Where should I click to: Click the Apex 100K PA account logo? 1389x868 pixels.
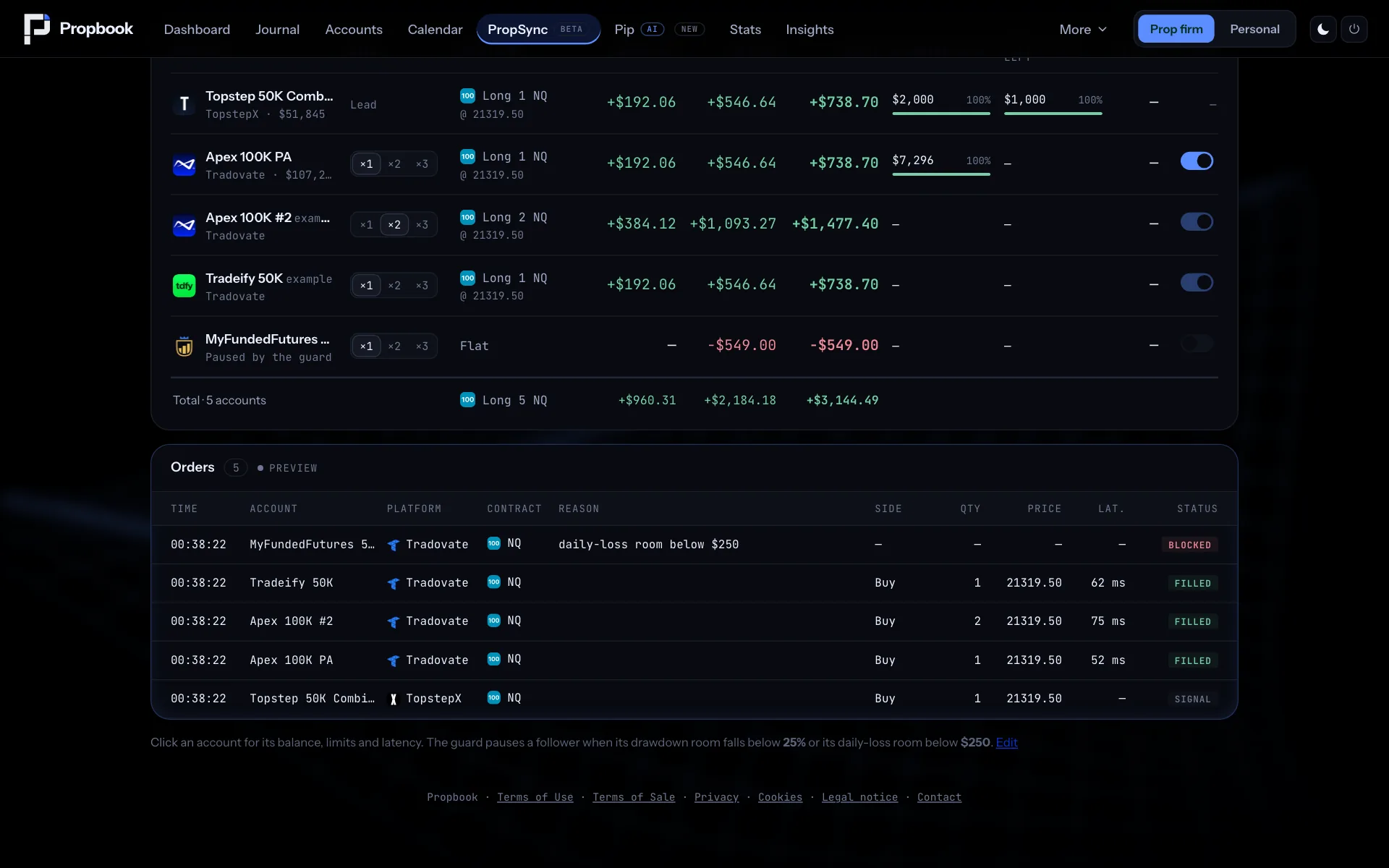(184, 165)
